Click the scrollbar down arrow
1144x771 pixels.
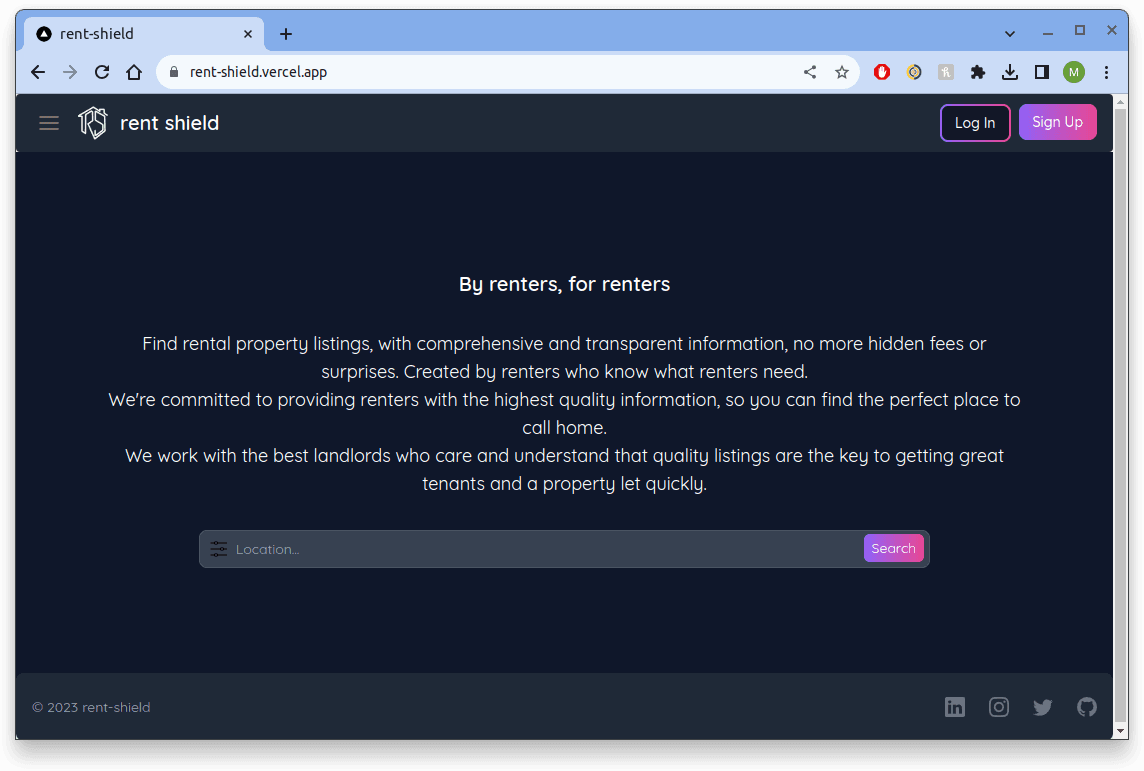point(1121,731)
